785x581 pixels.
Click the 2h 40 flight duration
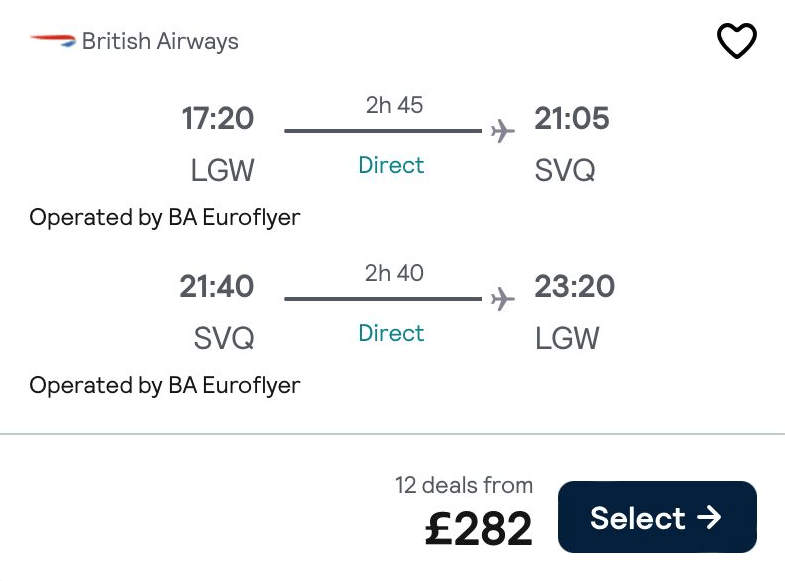pyautogui.click(x=394, y=273)
